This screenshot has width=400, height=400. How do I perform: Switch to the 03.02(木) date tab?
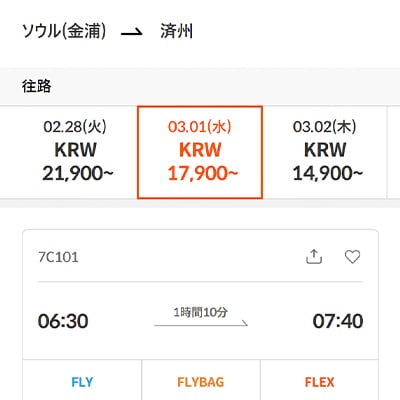coord(325,152)
